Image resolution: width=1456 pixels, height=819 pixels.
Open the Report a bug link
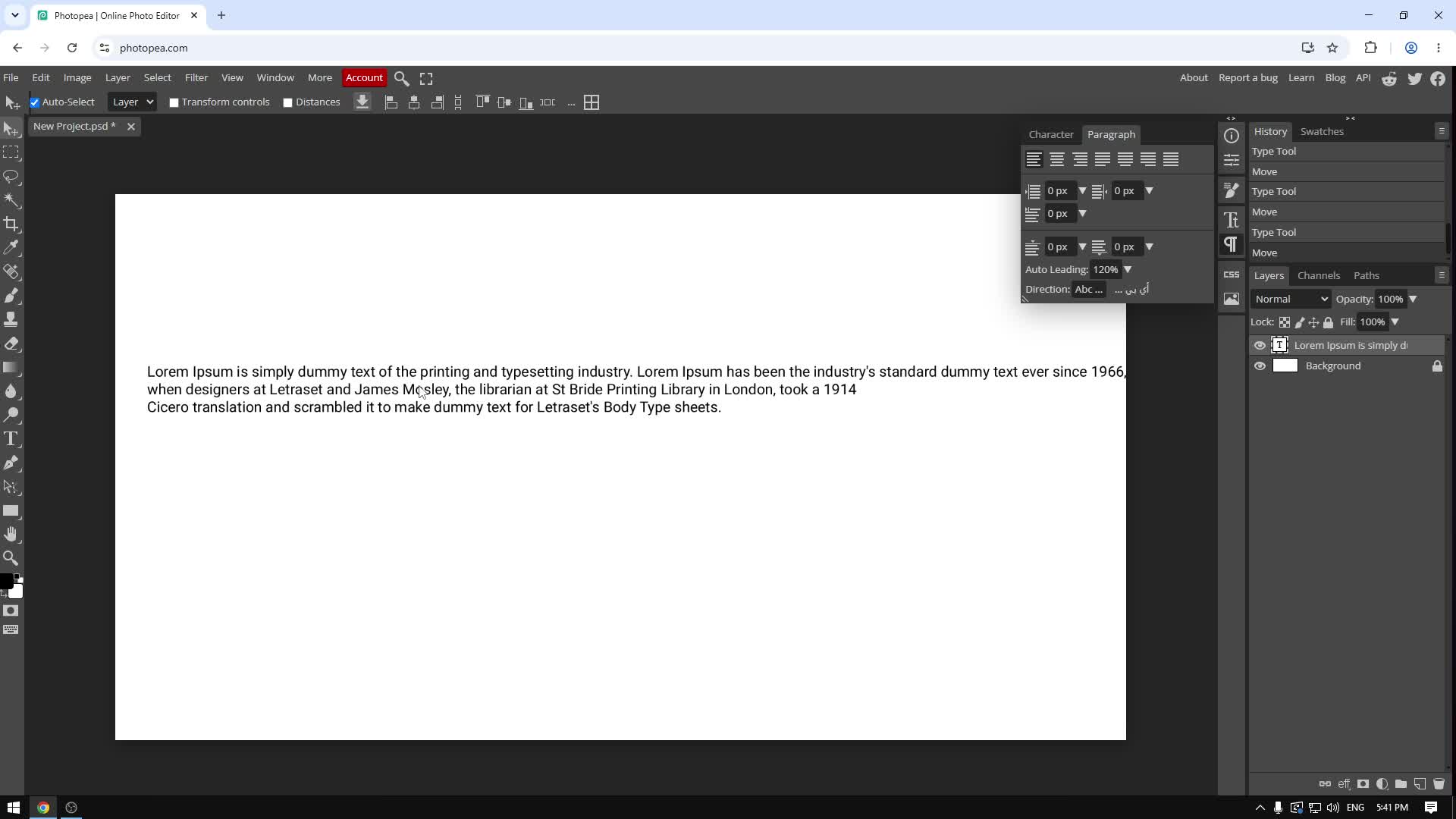(x=1248, y=78)
